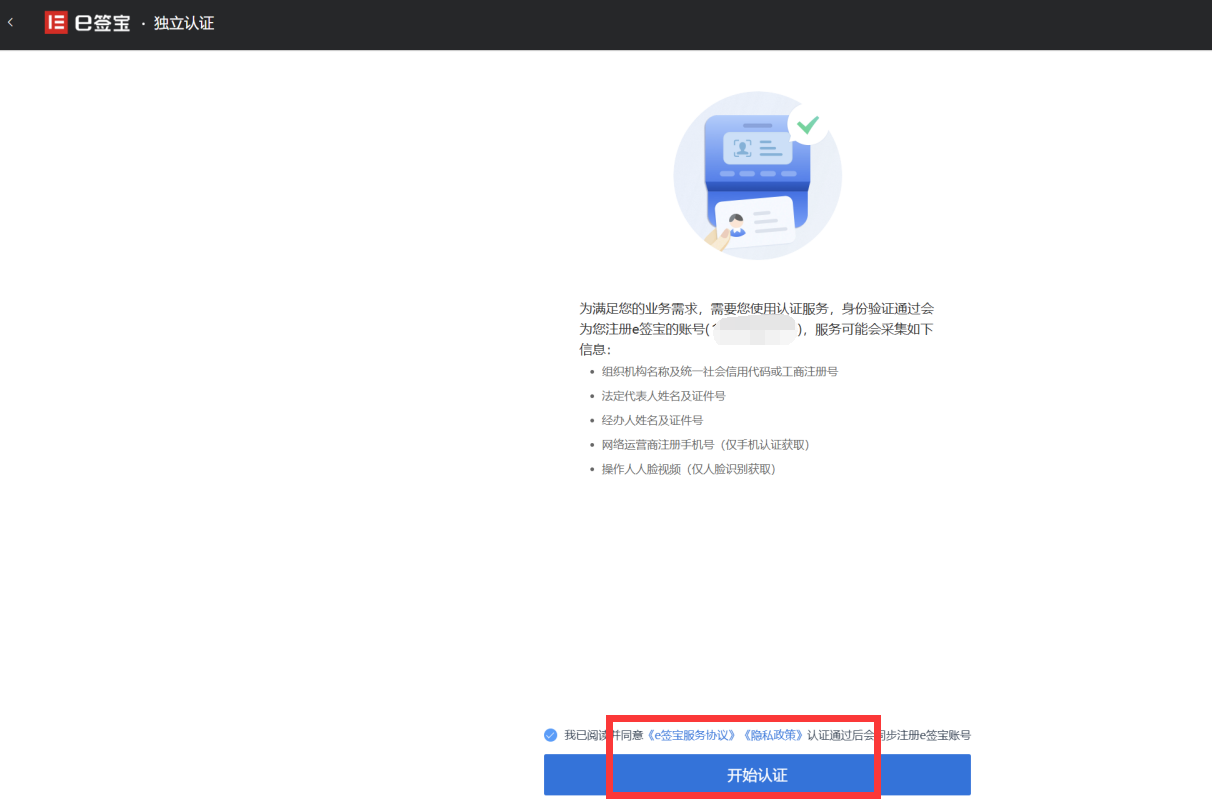The height and width of the screenshot is (801, 1212).
Task: Click the text 认证通过后会同步注册e签宝账号
Action: click(x=889, y=735)
